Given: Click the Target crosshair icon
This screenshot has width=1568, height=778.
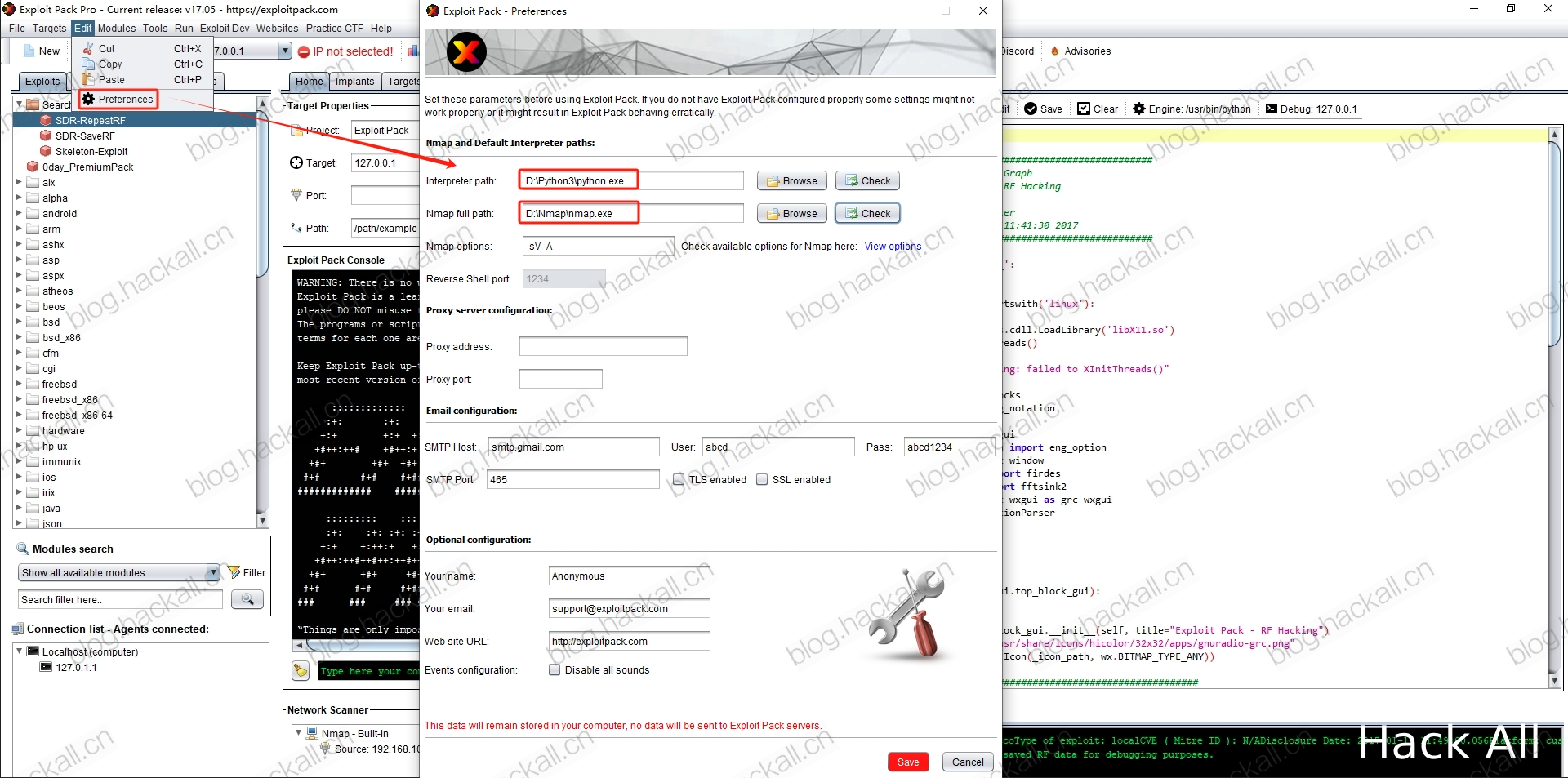Looking at the screenshot, I should (296, 162).
